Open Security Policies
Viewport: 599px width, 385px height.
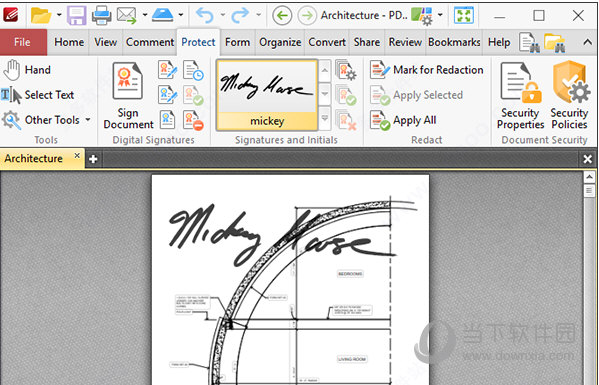(569, 95)
